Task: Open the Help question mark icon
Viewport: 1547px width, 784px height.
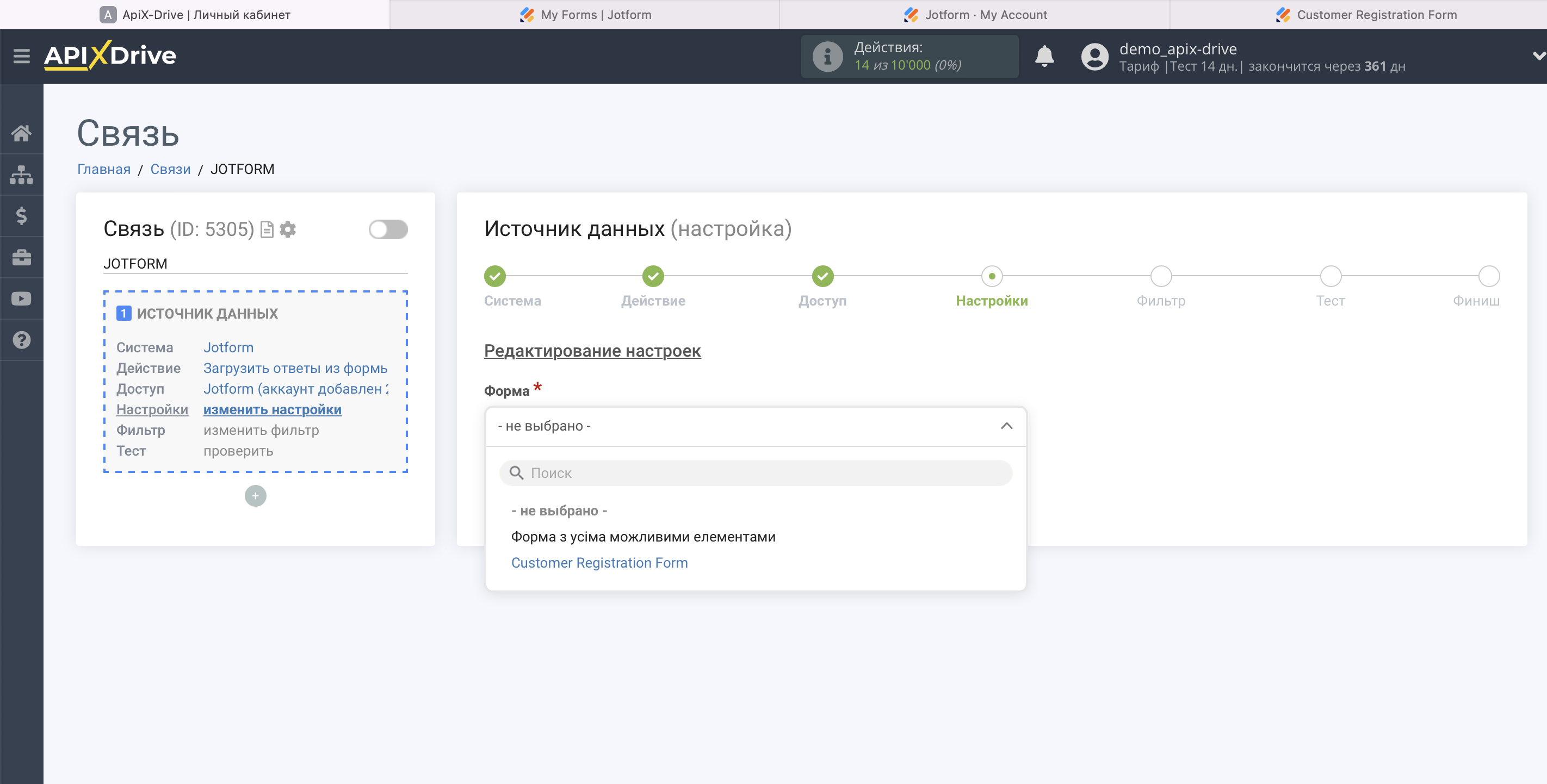Action: click(22, 340)
